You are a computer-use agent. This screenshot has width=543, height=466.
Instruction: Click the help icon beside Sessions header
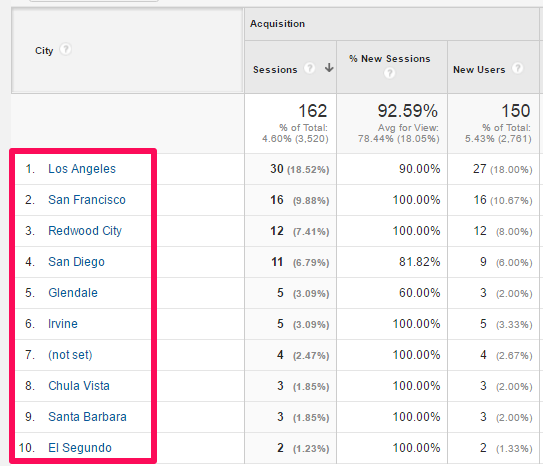(x=309, y=68)
